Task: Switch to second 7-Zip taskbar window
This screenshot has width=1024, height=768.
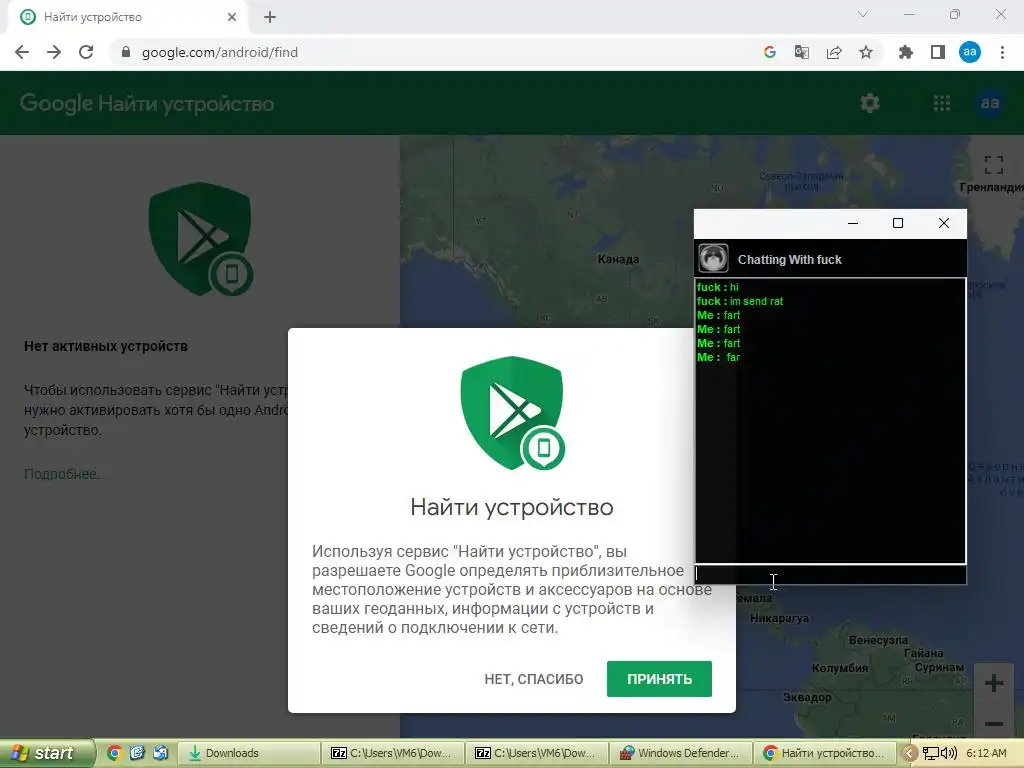Action: (537, 753)
